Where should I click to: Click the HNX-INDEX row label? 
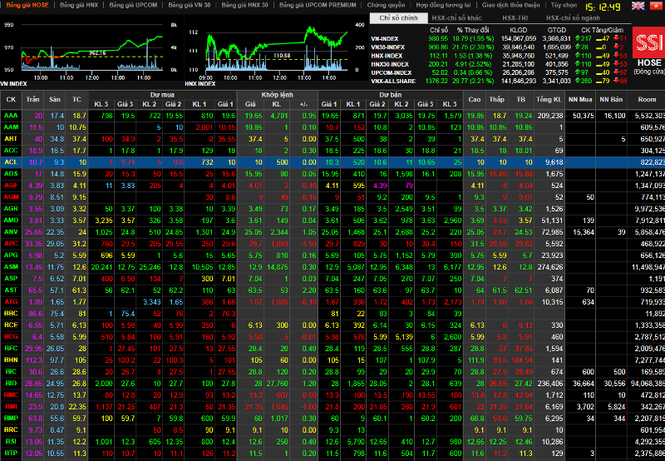386,56
